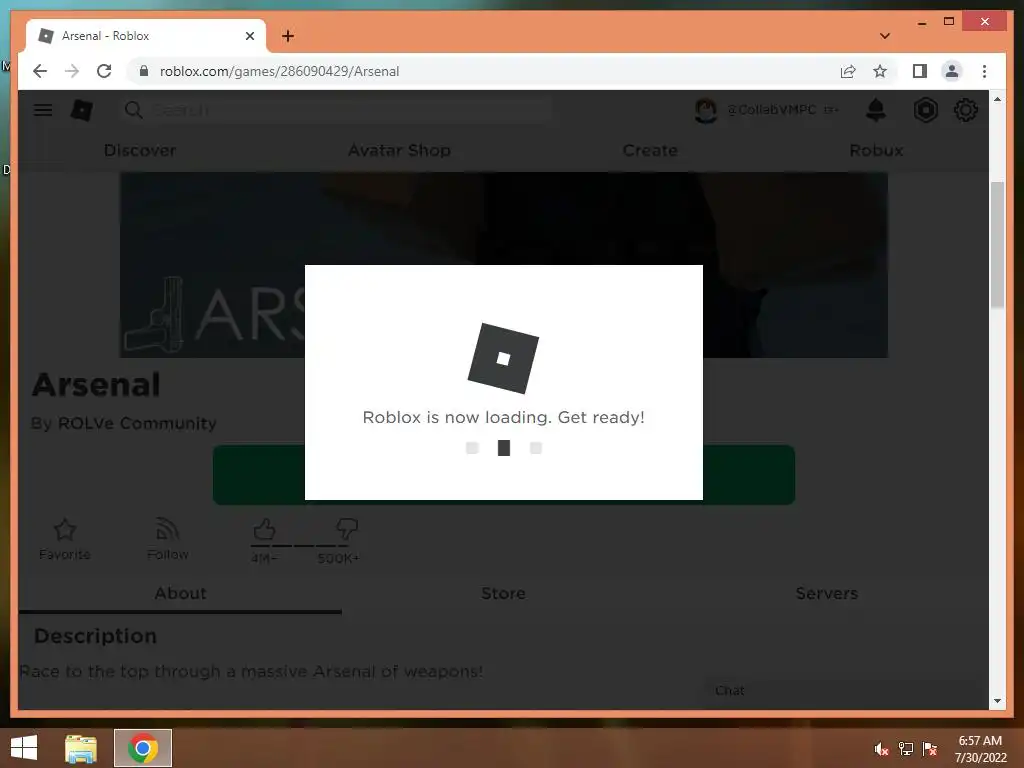Image resolution: width=1024 pixels, height=768 pixels.
Task: Bookmark this tab with the star
Action: [880, 71]
